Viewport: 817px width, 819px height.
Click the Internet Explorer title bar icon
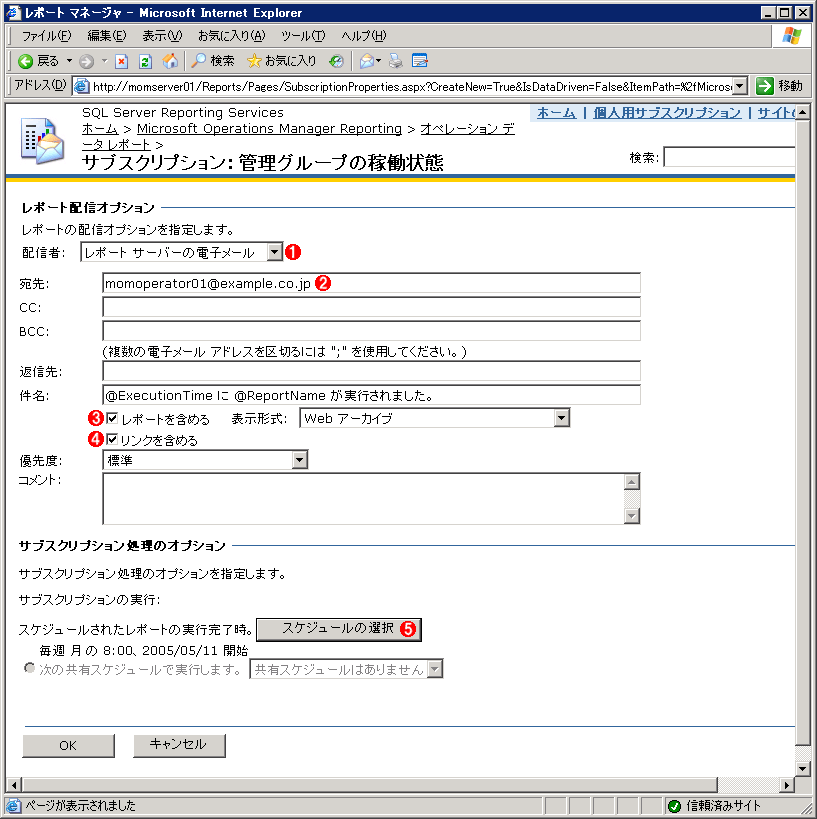13,12
